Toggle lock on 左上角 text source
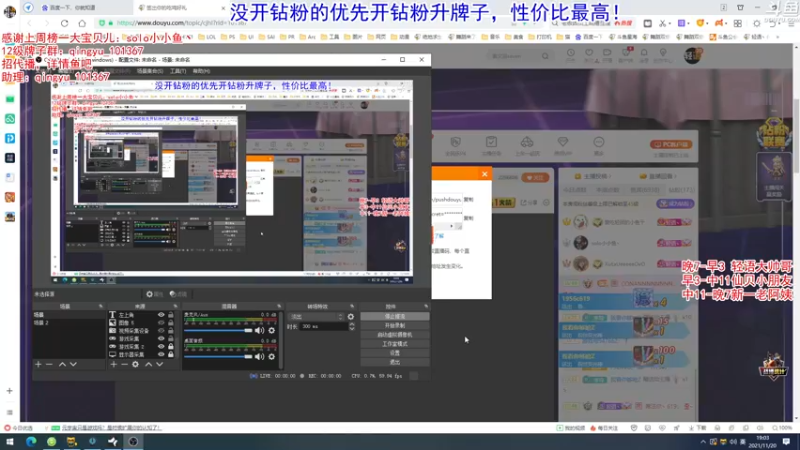Image resolution: width=800 pixels, height=450 pixels. pos(171,315)
